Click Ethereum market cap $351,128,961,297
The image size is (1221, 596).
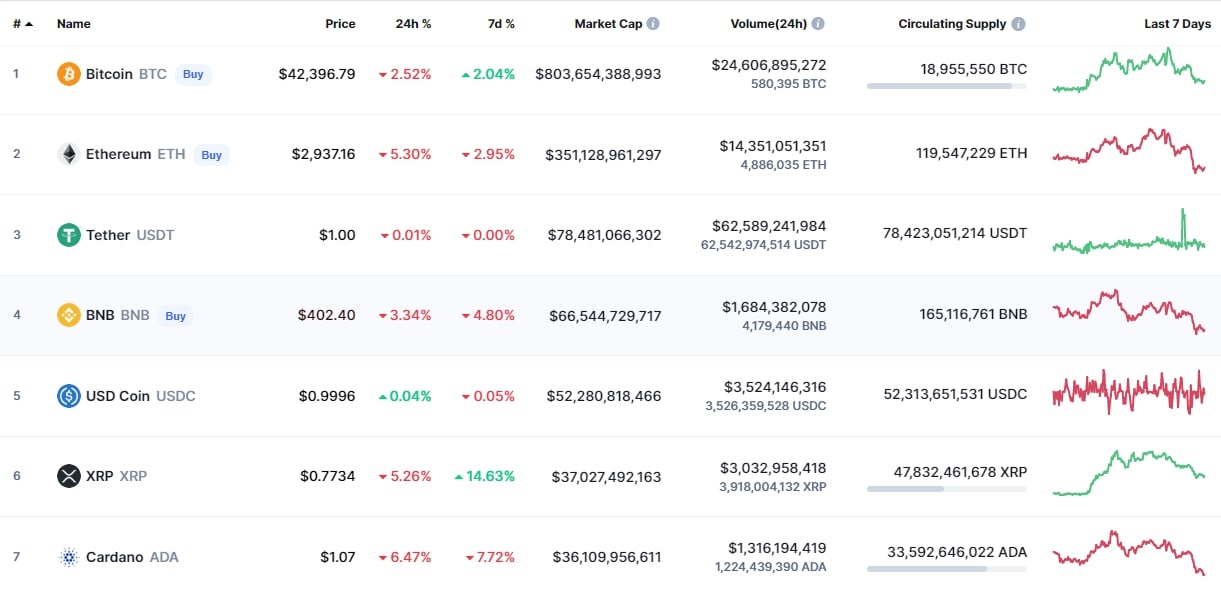(x=603, y=155)
